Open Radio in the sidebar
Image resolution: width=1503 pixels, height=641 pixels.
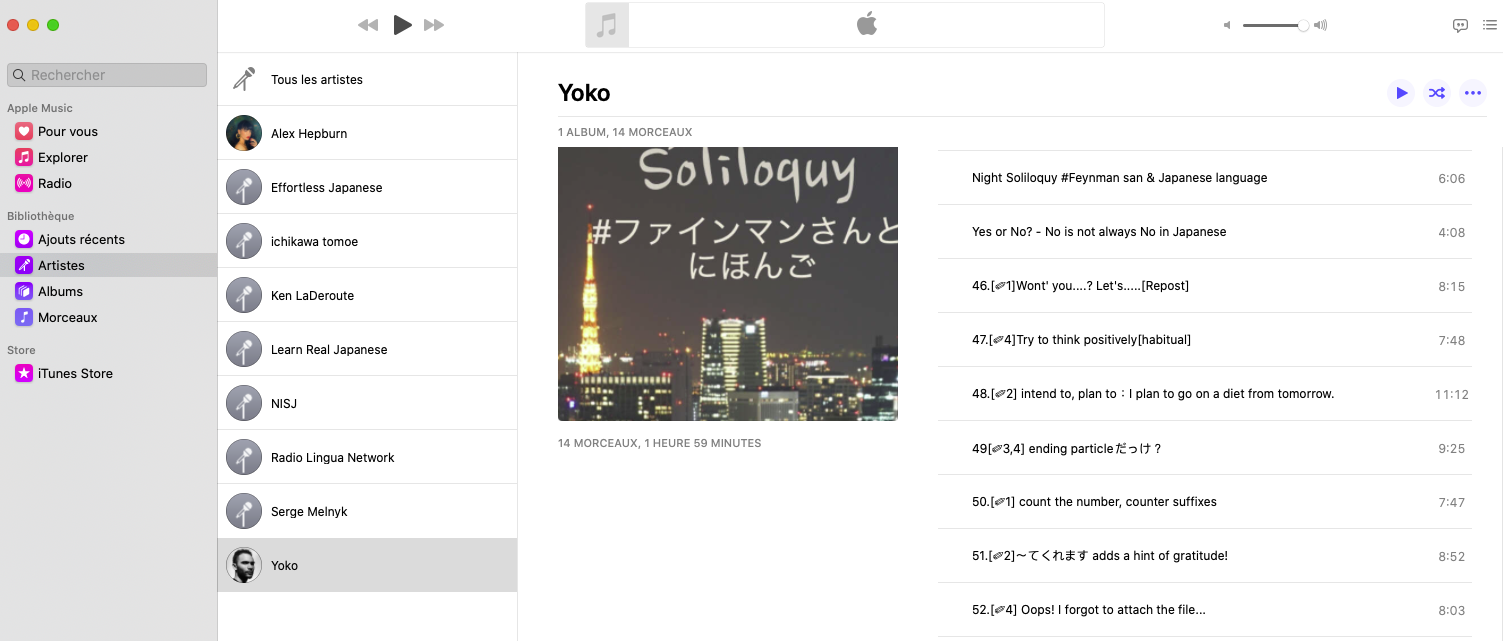tap(108, 183)
